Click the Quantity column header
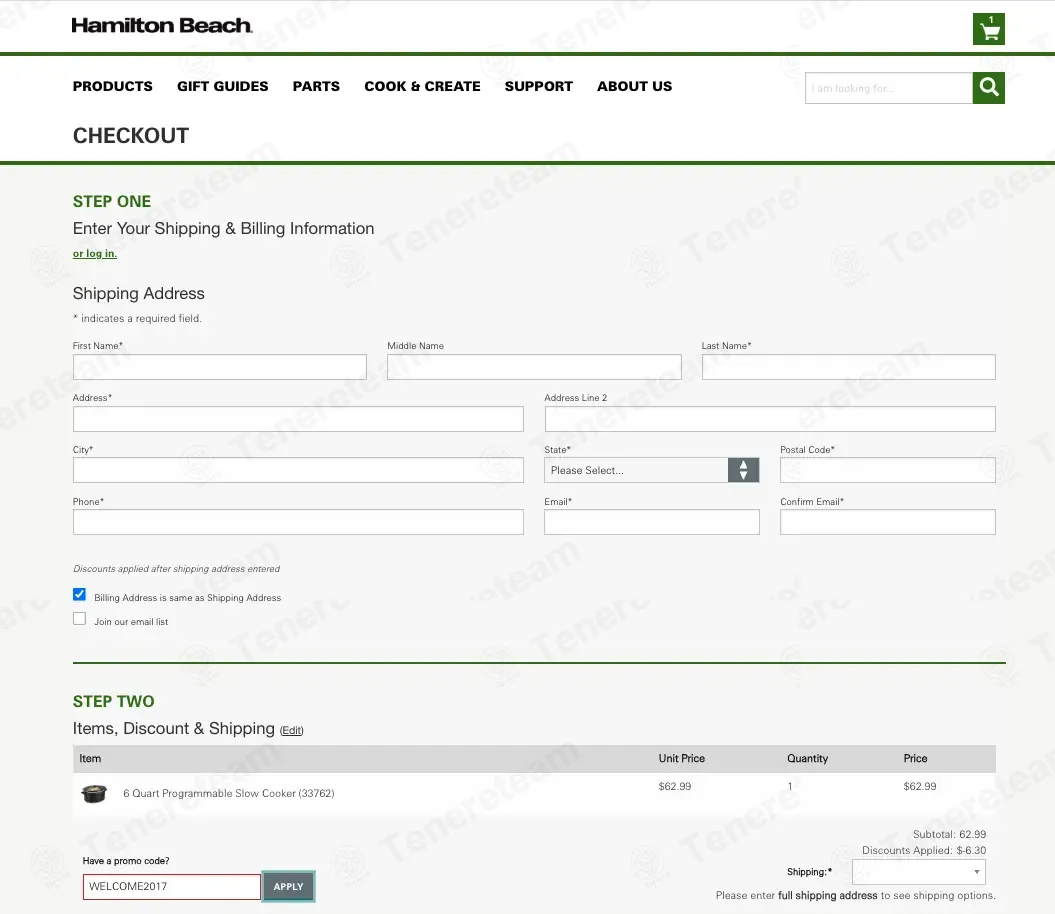This screenshot has width=1055, height=914. [x=807, y=759]
